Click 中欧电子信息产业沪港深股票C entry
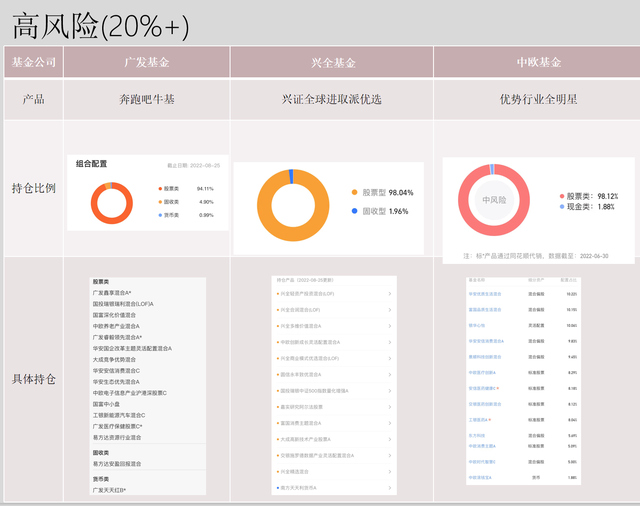Viewport: 640px width, 506px height. (130, 393)
